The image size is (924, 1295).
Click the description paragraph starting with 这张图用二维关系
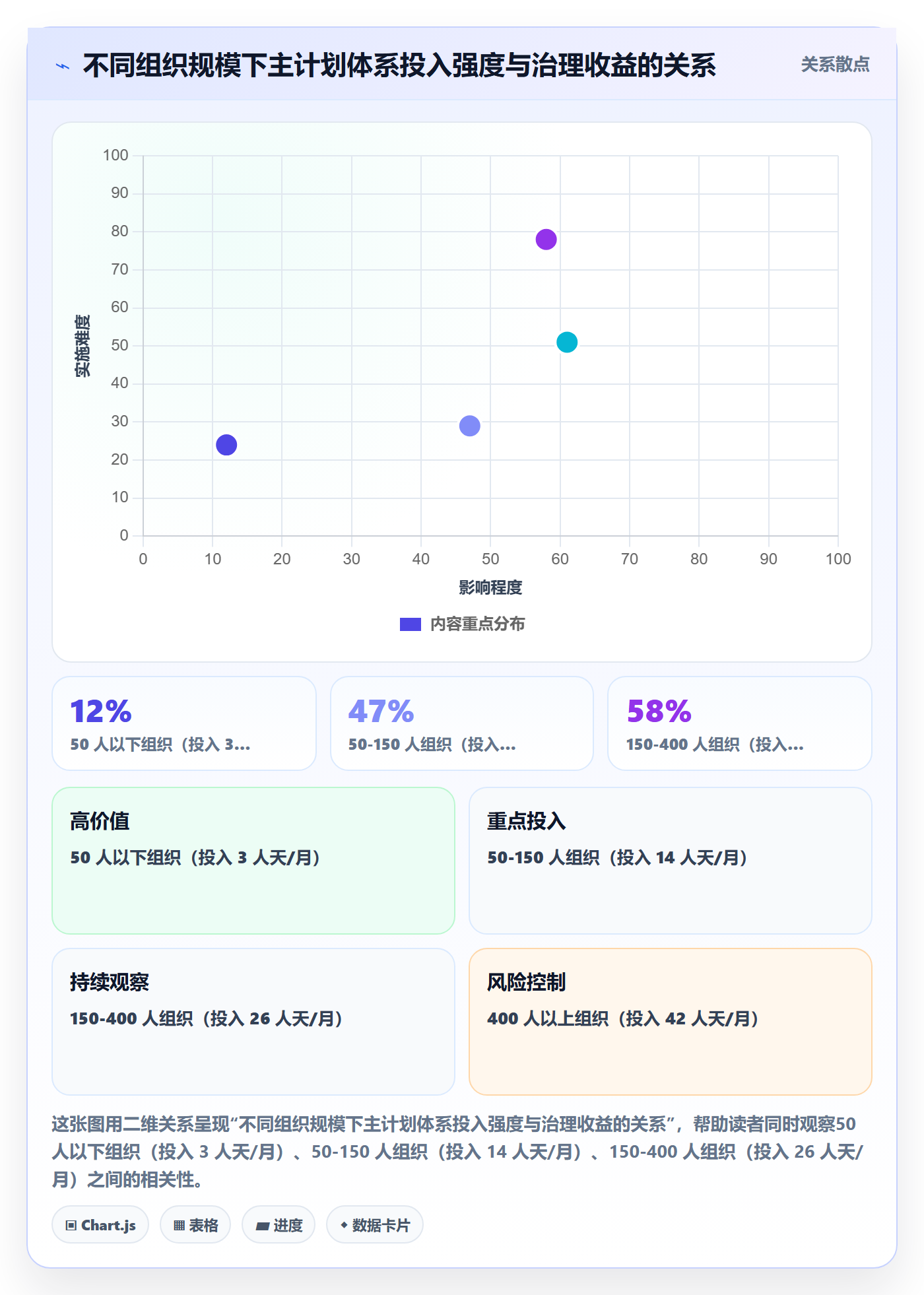click(x=457, y=1152)
